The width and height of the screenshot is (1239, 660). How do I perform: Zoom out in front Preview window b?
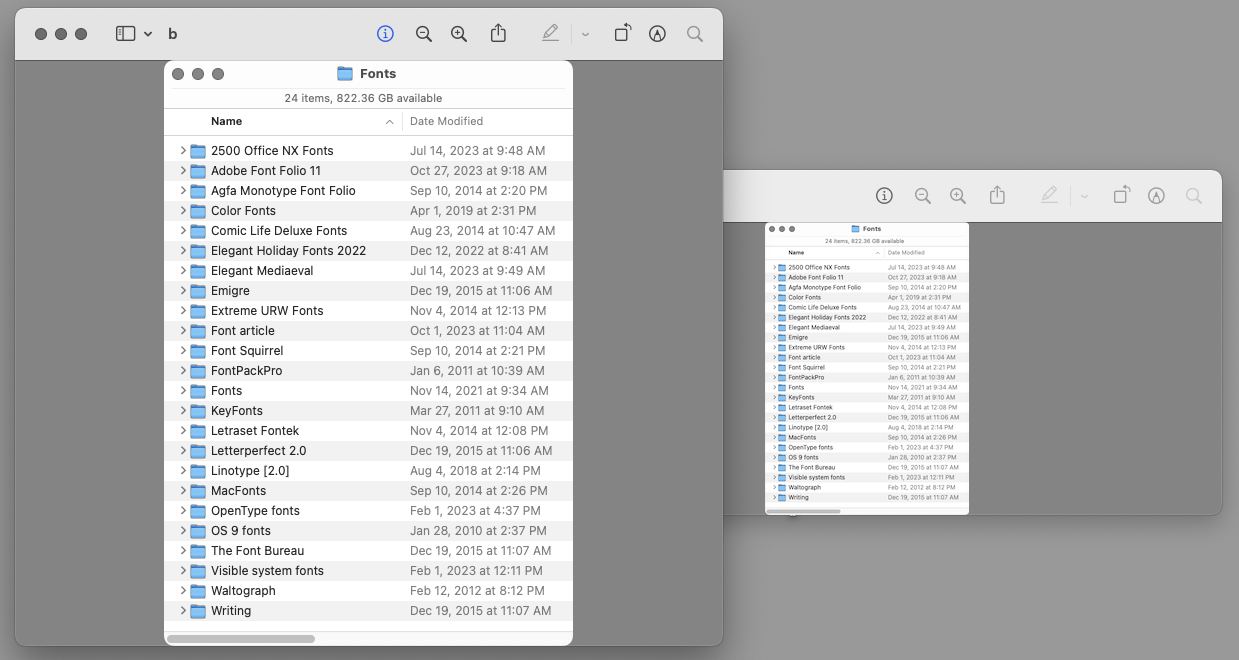pos(424,34)
